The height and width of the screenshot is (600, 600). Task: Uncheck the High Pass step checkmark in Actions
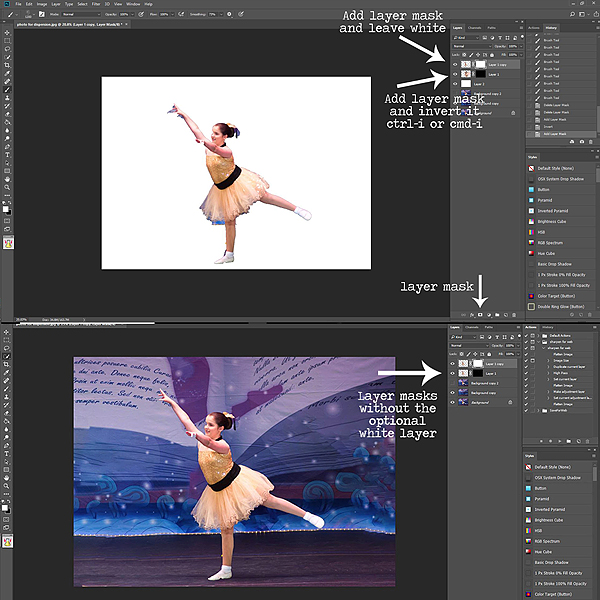[526, 373]
